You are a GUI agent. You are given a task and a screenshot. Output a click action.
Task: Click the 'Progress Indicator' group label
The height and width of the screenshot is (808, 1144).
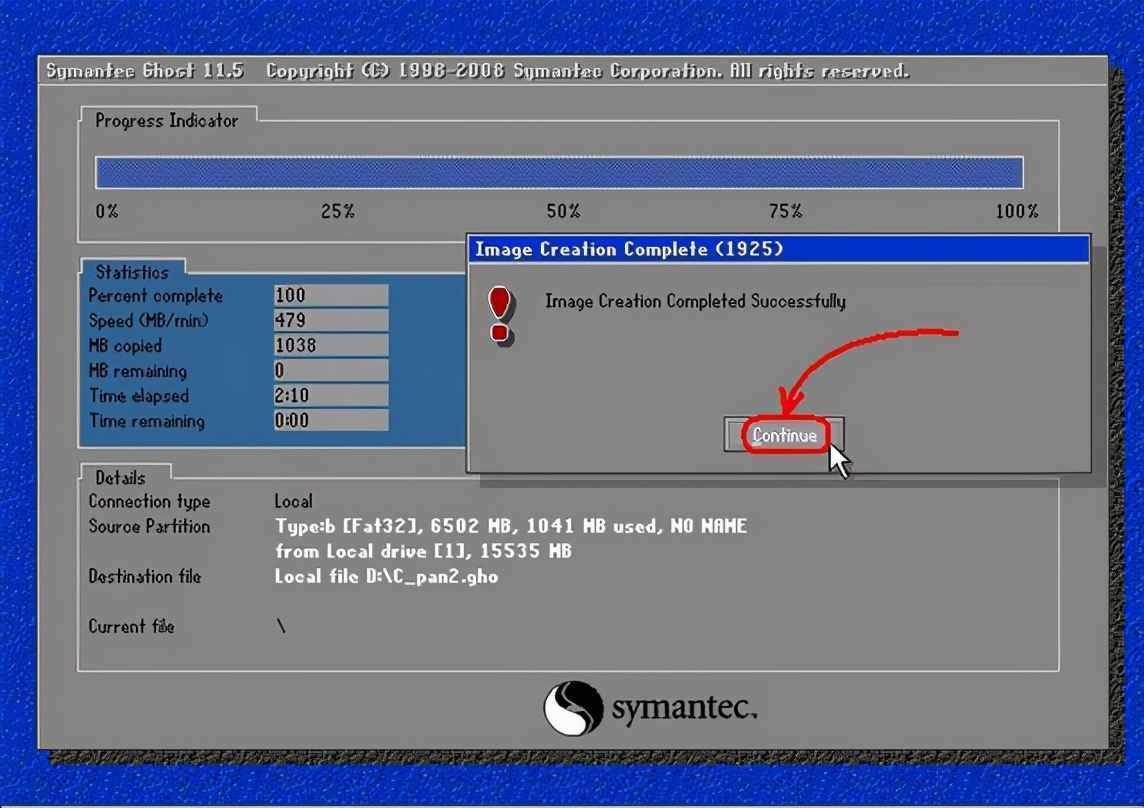coord(166,120)
